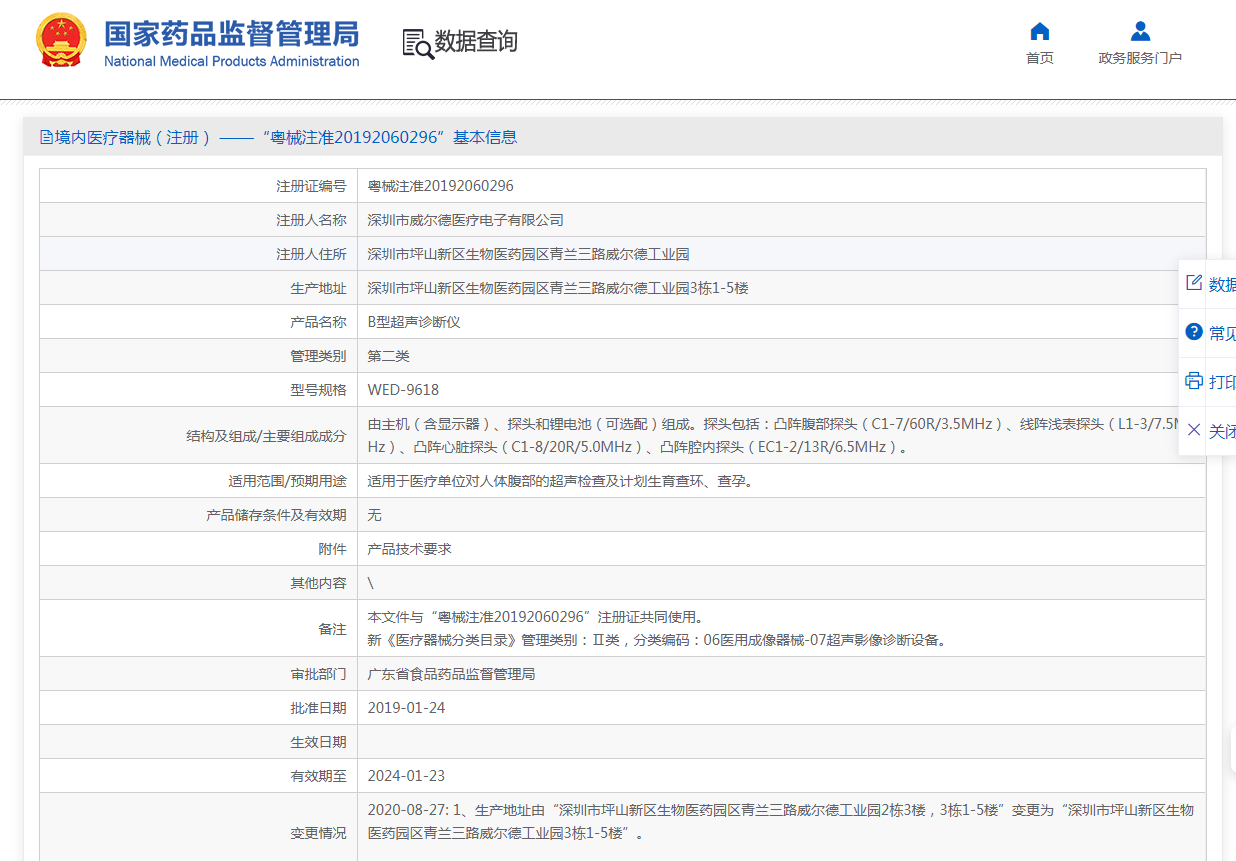Close the page with the X icon
The height and width of the screenshot is (861, 1236).
pyautogui.click(x=1194, y=430)
